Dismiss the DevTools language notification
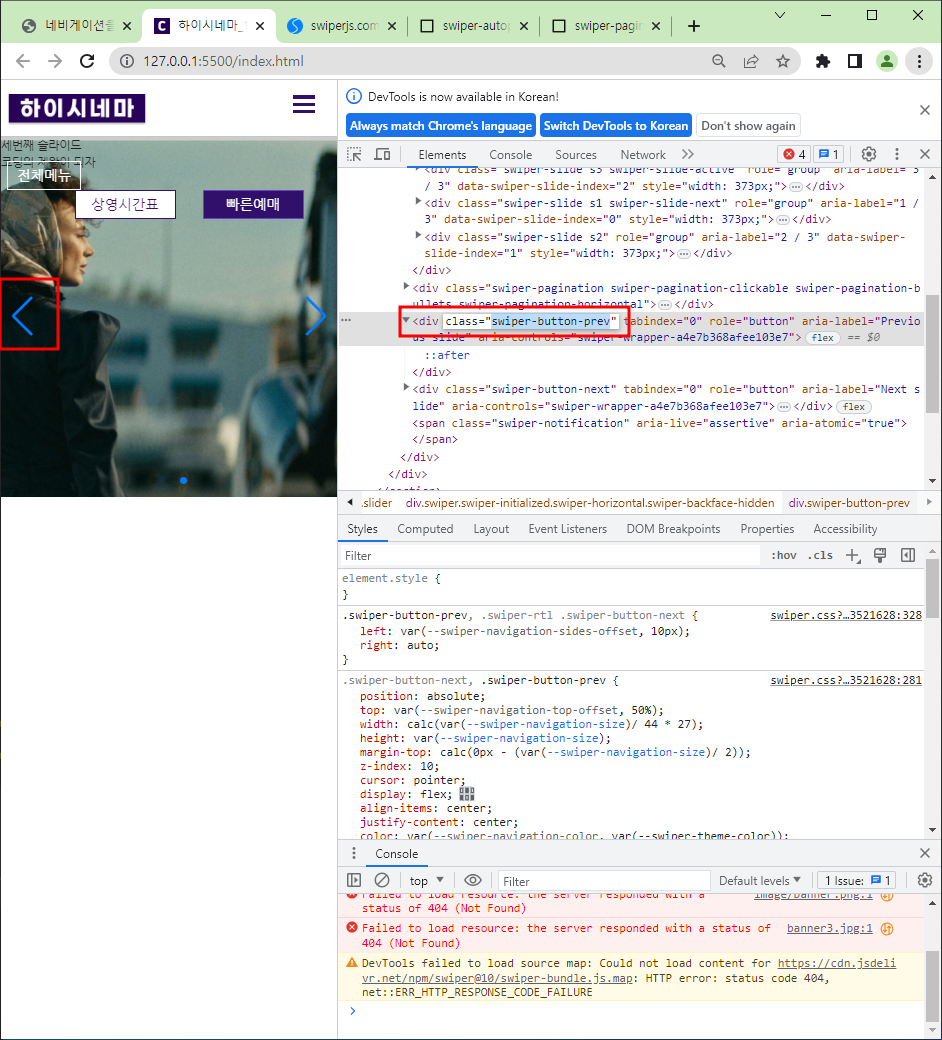 coord(925,110)
